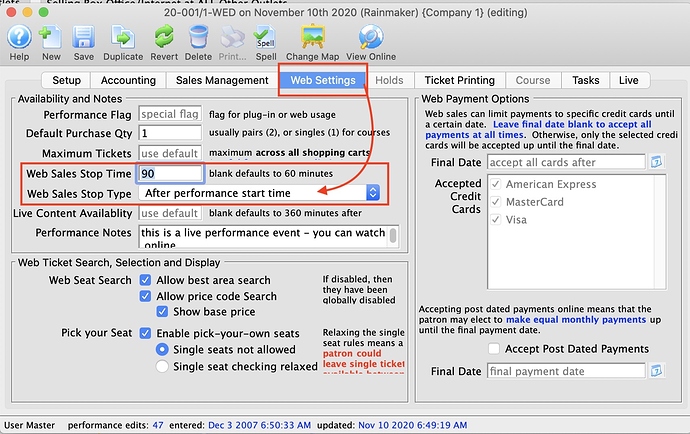
Task: Click 'flag for plug-in or web usage' hint
Action: point(272,114)
